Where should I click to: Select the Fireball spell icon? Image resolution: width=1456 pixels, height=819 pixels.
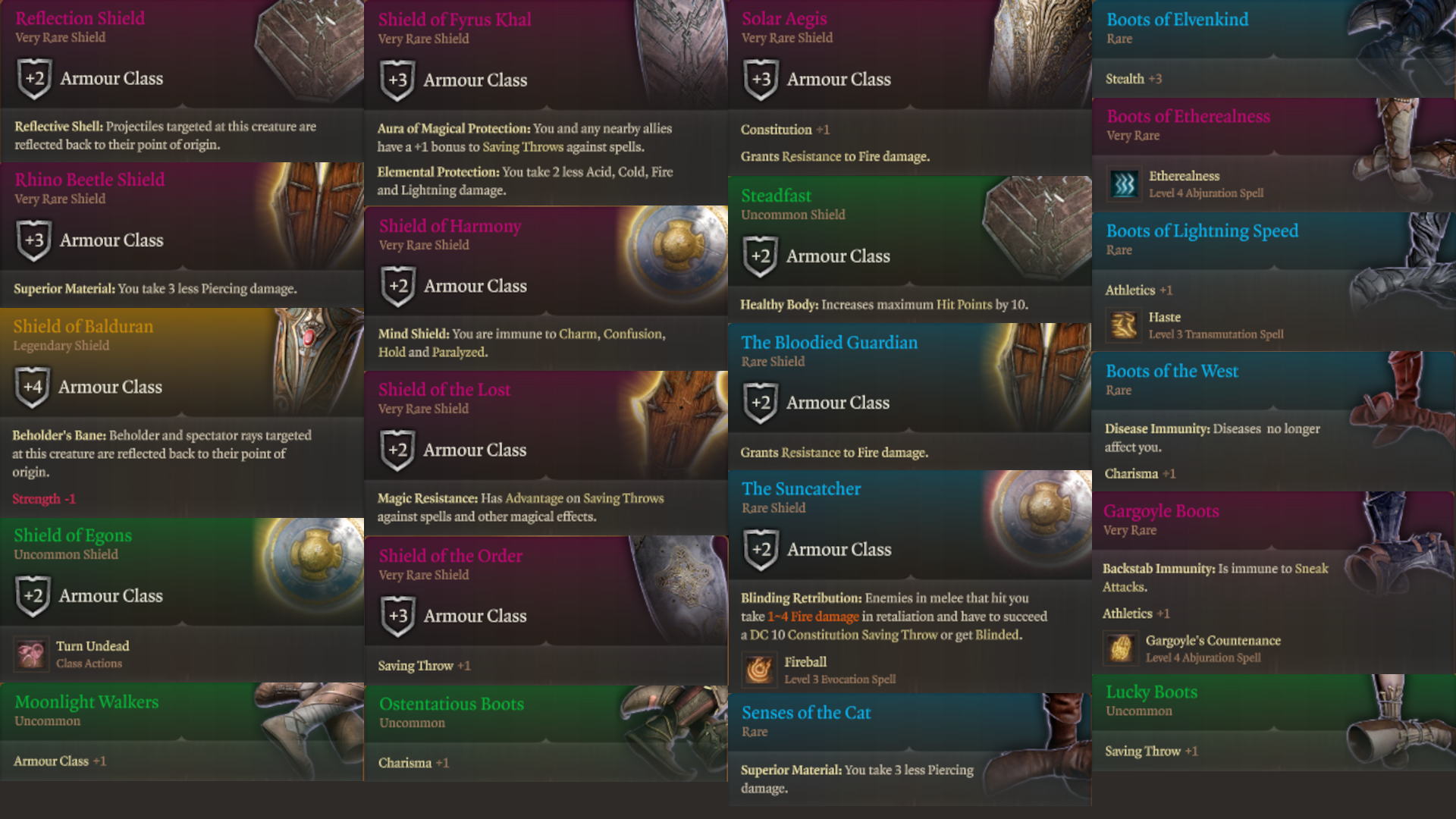point(759,670)
